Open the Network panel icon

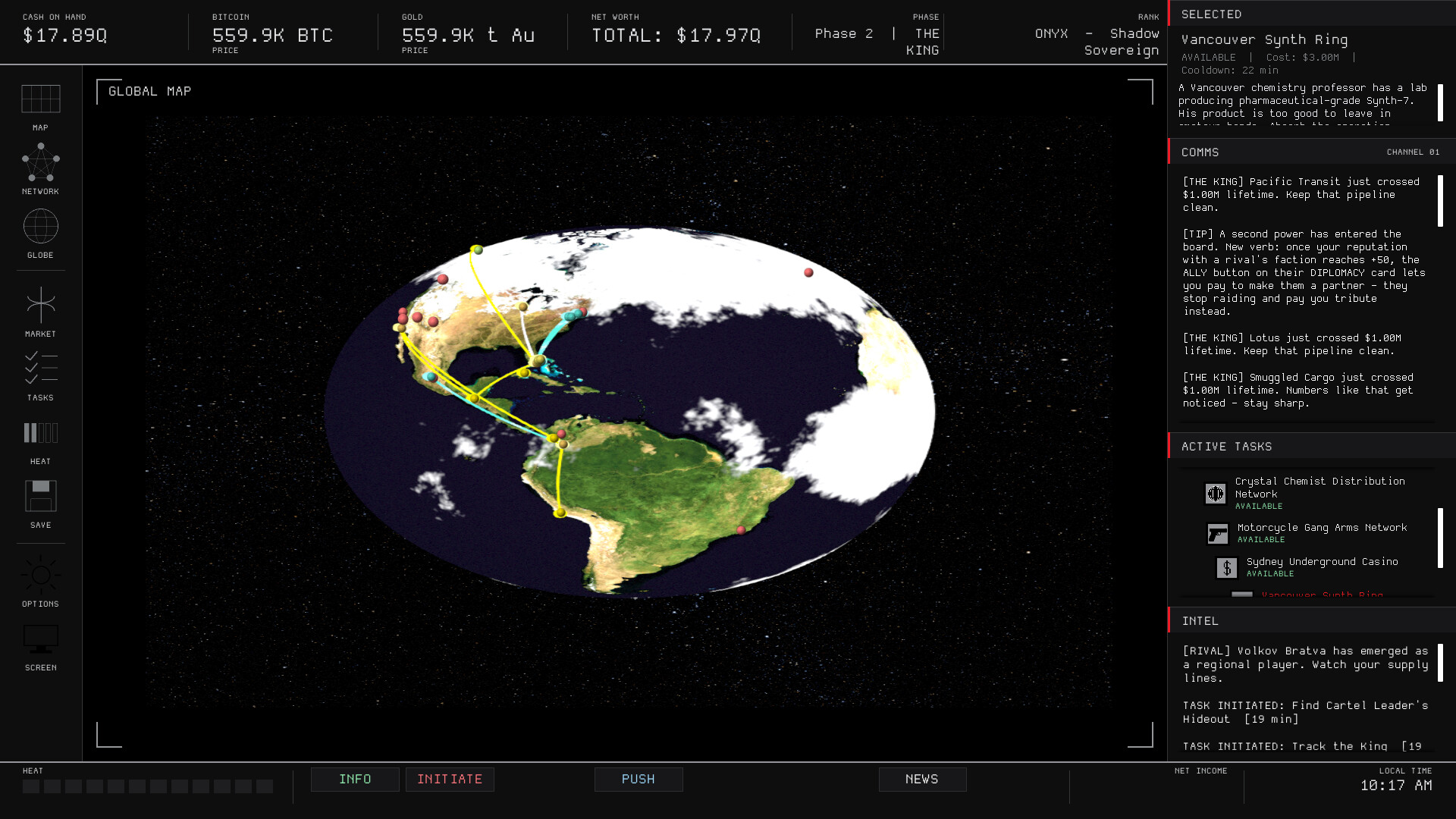(x=41, y=162)
